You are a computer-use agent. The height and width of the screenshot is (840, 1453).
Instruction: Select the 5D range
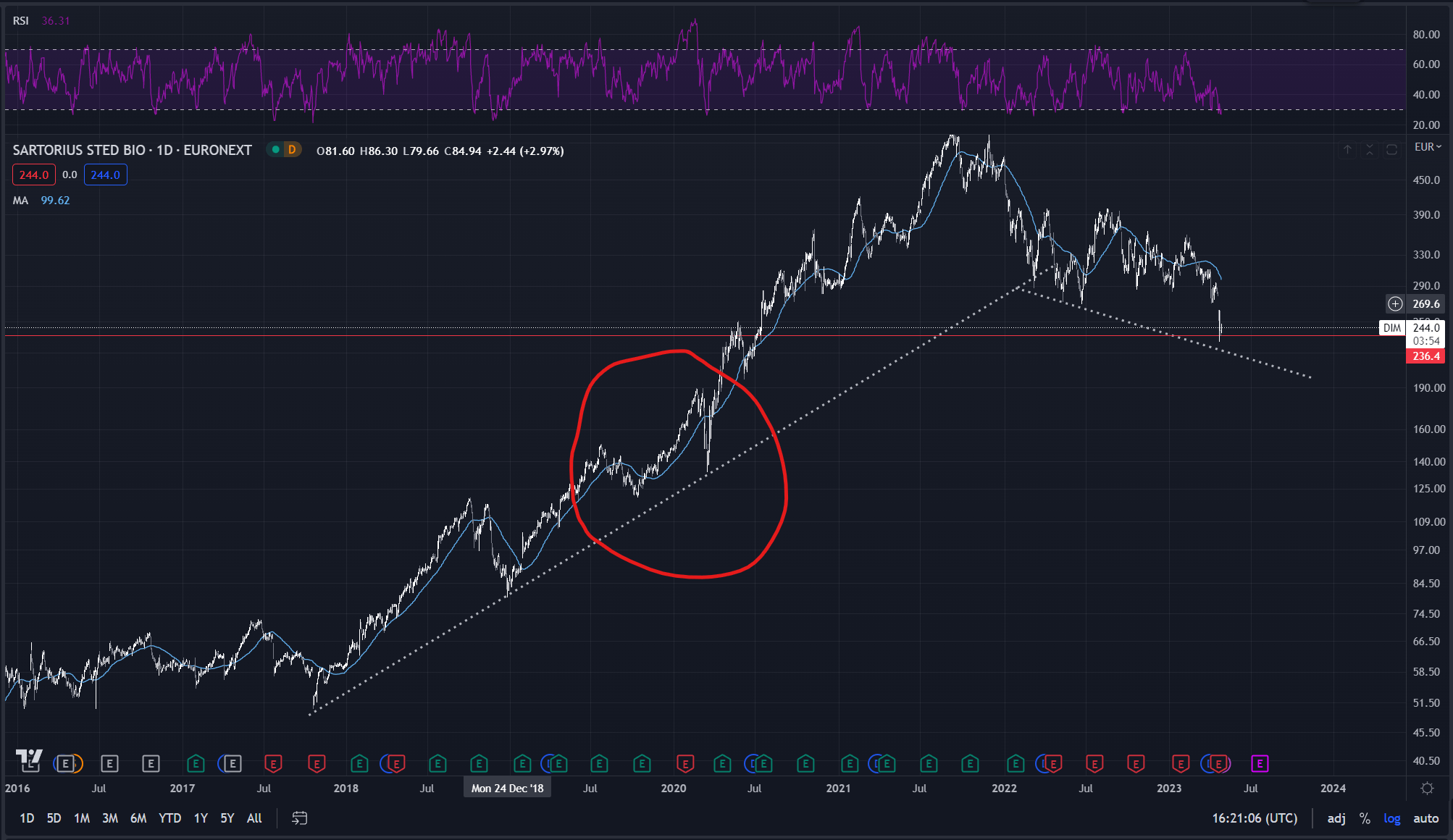(54, 818)
